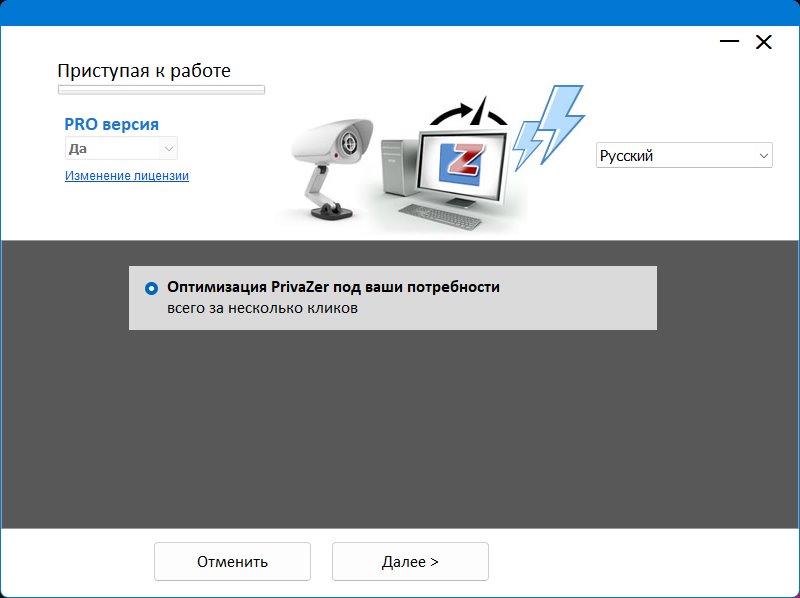The image size is (800, 598).
Task: Click the arrow of the "Да" combo box
Action: click(168, 149)
